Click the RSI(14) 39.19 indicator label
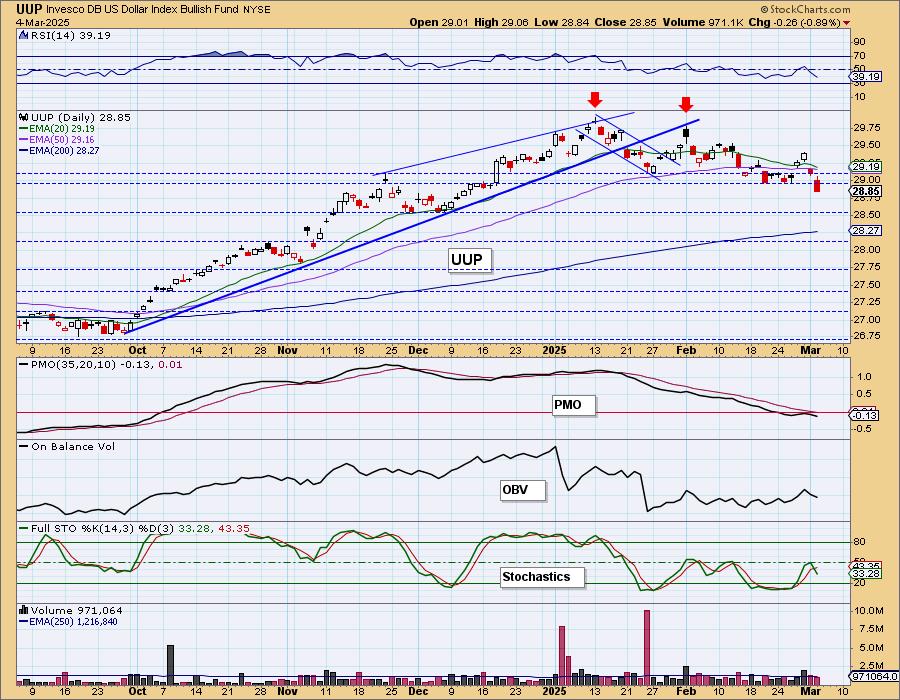The height and width of the screenshot is (700, 900). pyautogui.click(x=70, y=35)
